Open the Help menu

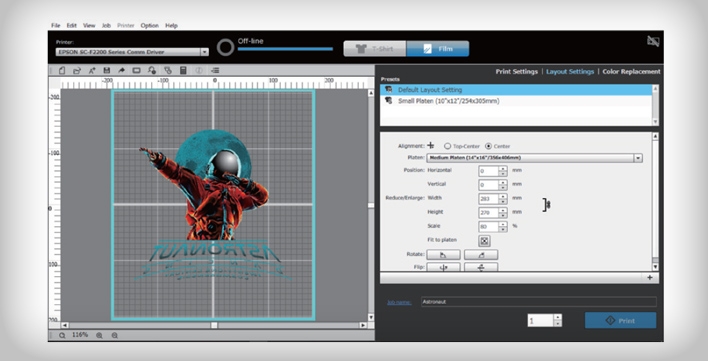click(171, 26)
